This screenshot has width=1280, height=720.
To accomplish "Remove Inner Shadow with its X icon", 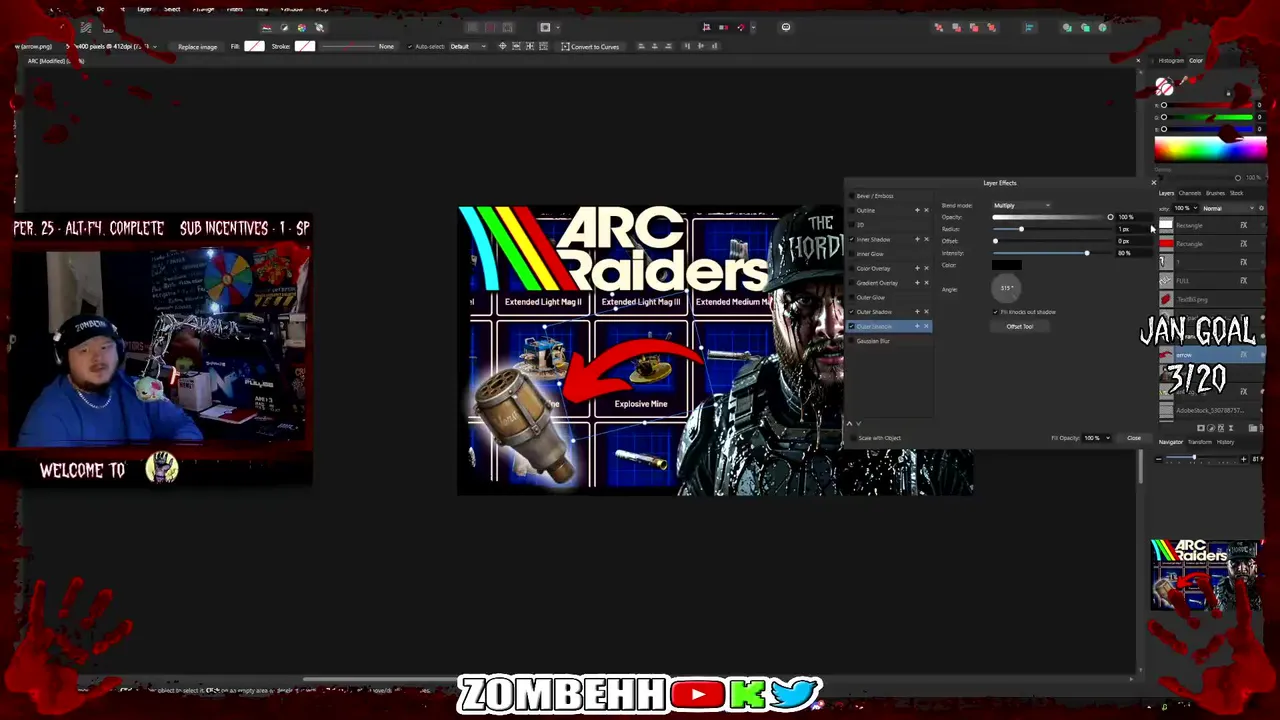I will (x=926, y=239).
